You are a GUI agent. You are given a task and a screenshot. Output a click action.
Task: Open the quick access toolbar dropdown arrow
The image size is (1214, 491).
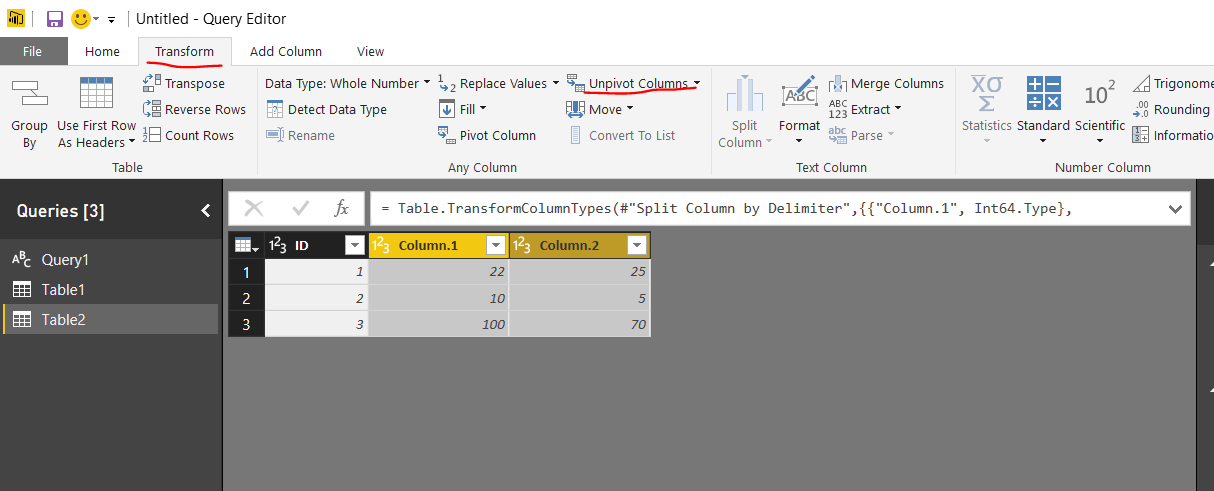111,20
